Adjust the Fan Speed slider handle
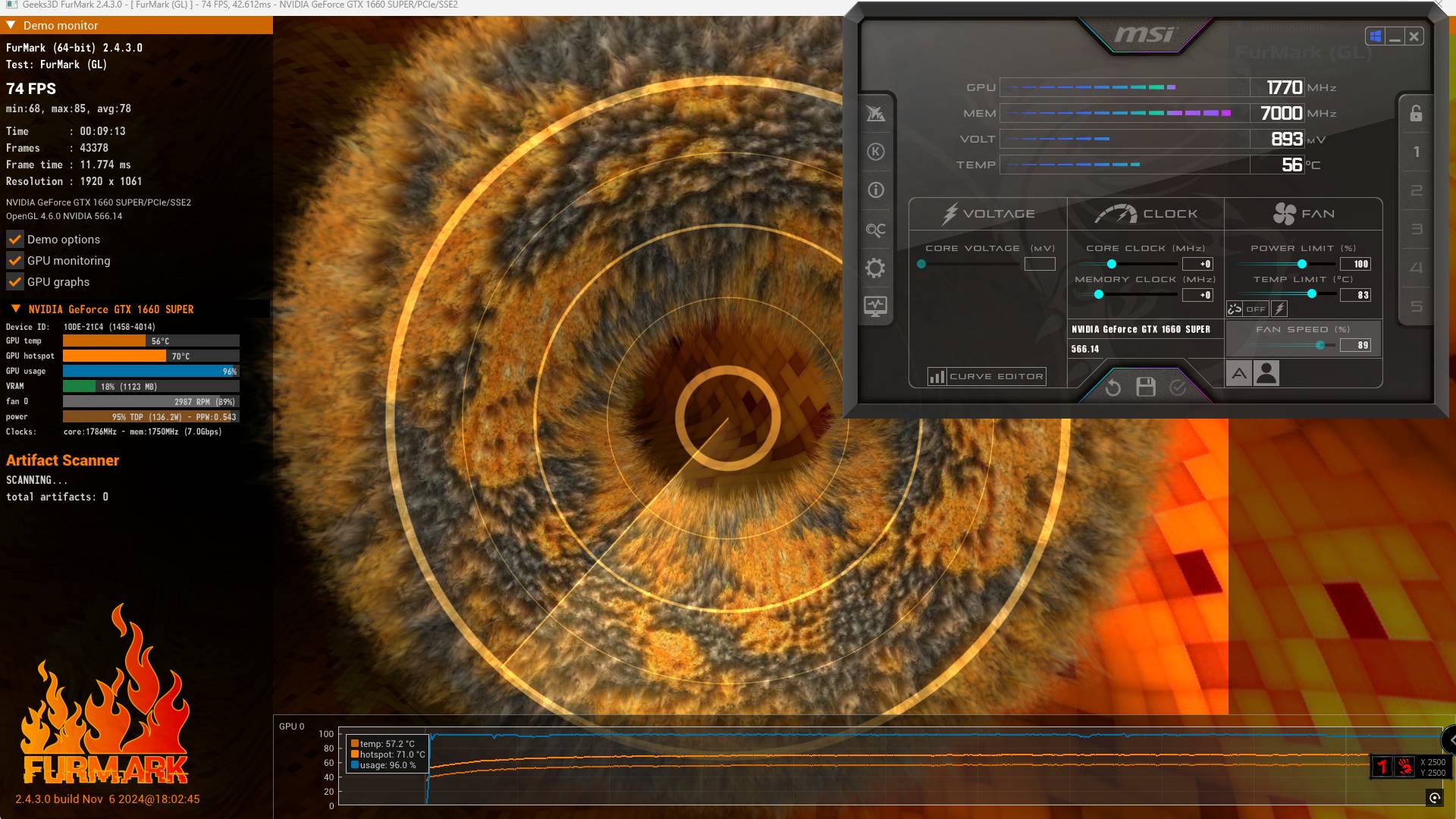The image size is (1456, 819). 1320,345
